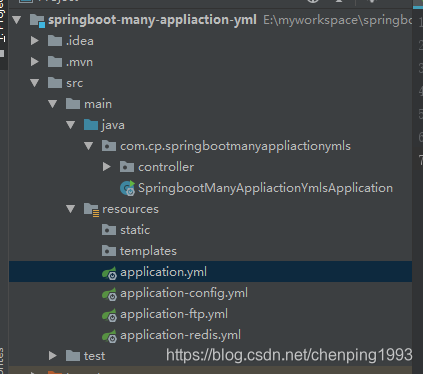Click the package icon for com.cp.springbootmanyappliactionymls
Screen dimensions: 423x374
tap(109, 146)
